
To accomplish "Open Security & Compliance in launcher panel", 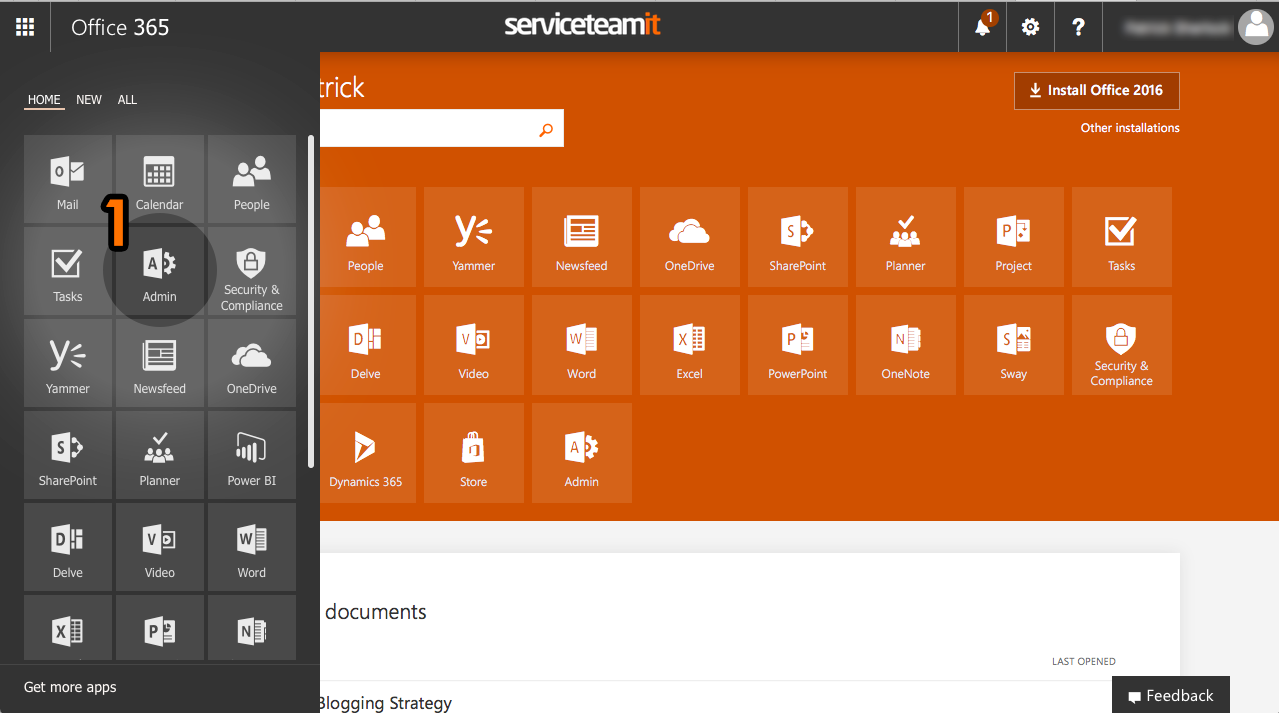I will tap(252, 271).
